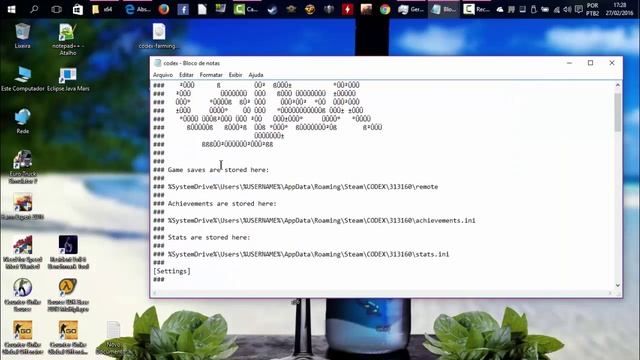
Task: Switch to the Rec... Camtasia recorder taskbar item
Action: (x=476, y=9)
